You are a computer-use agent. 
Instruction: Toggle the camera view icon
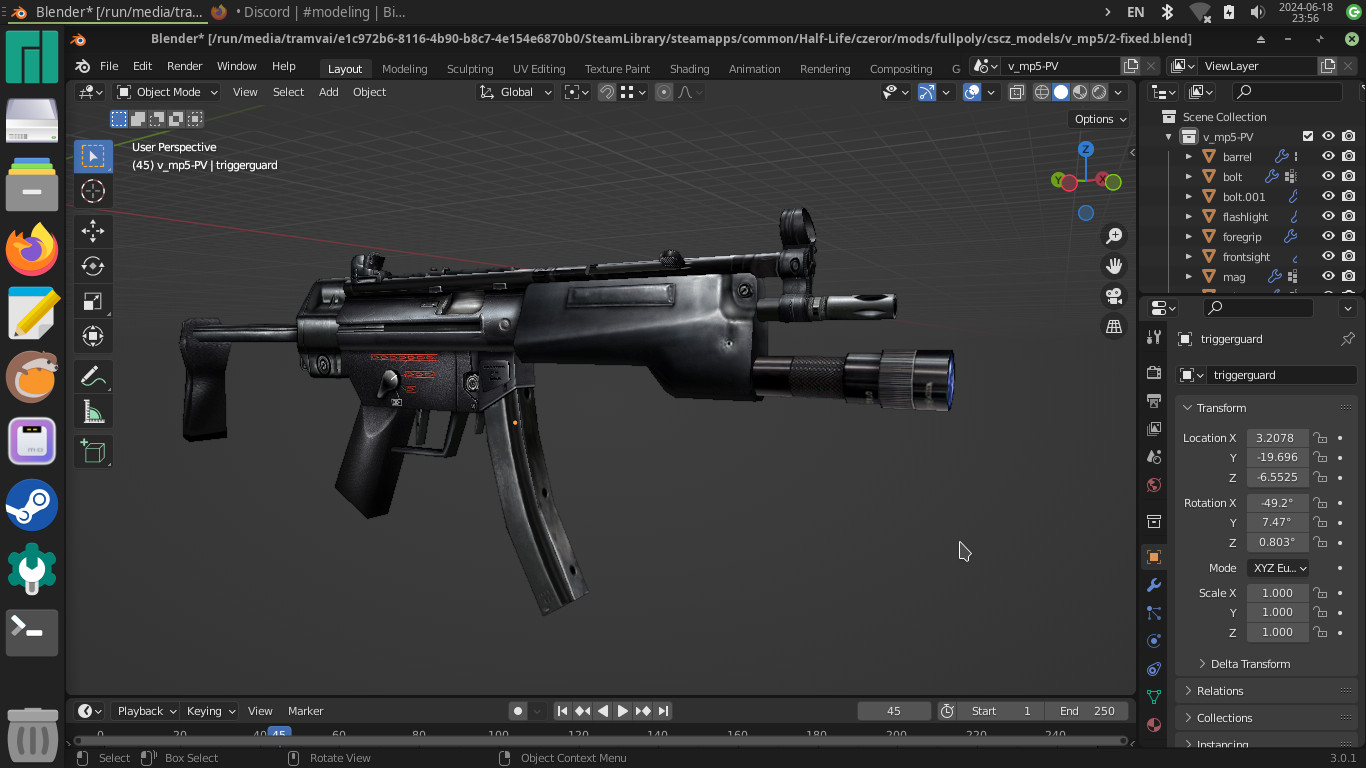(1114, 296)
